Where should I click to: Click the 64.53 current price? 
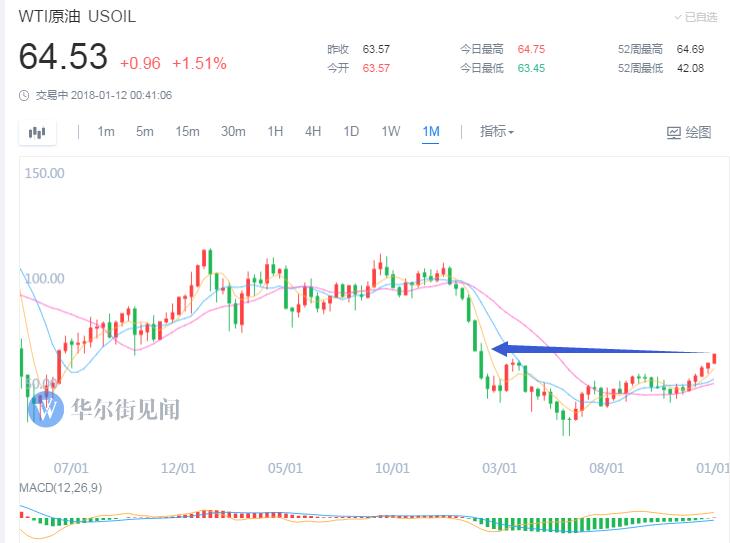(x=63, y=57)
